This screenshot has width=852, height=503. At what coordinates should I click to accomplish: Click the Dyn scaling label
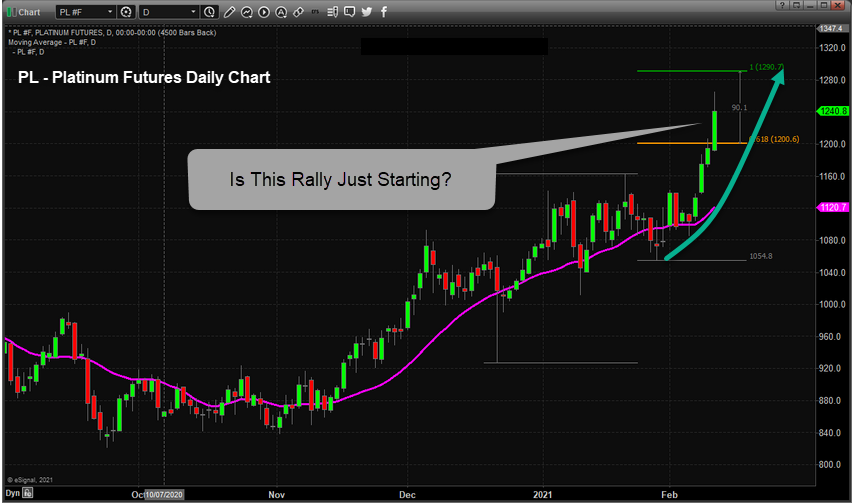point(12,493)
